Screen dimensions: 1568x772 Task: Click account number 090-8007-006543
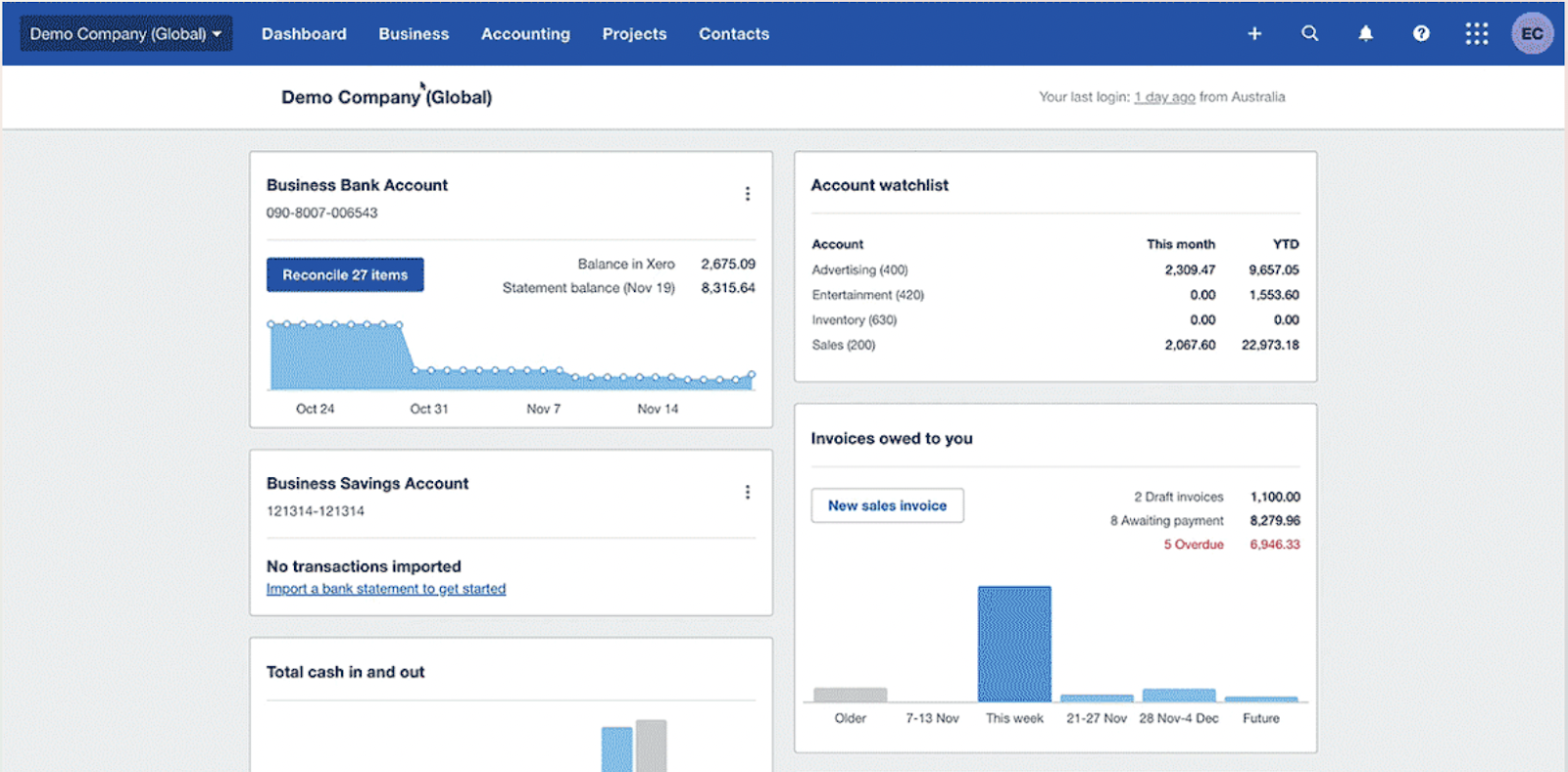[x=321, y=213]
